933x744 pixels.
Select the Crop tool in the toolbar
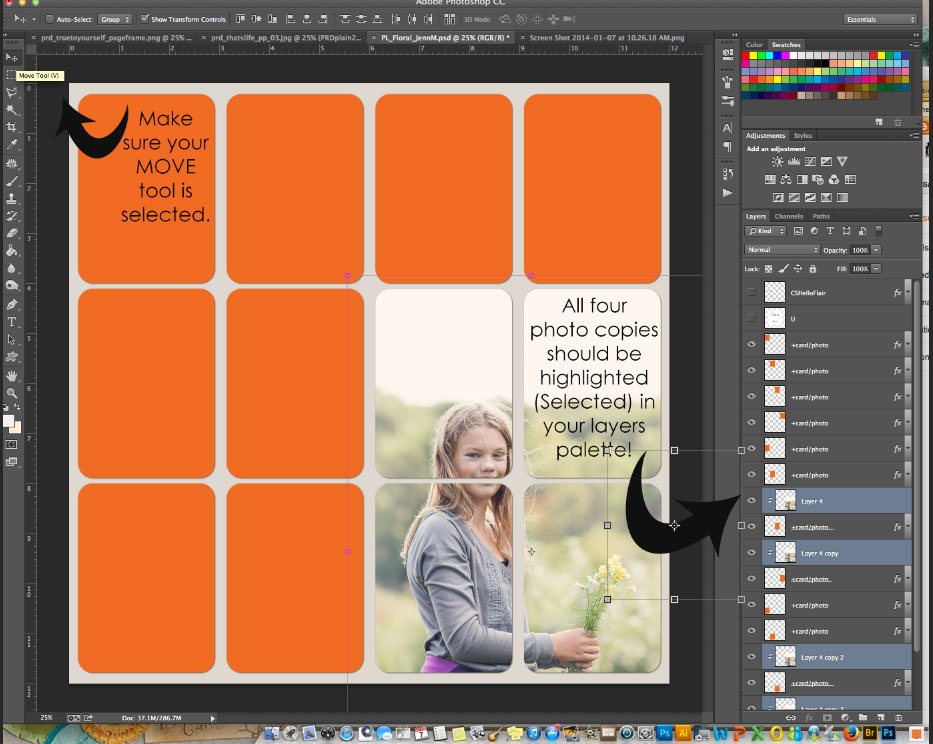coord(12,128)
